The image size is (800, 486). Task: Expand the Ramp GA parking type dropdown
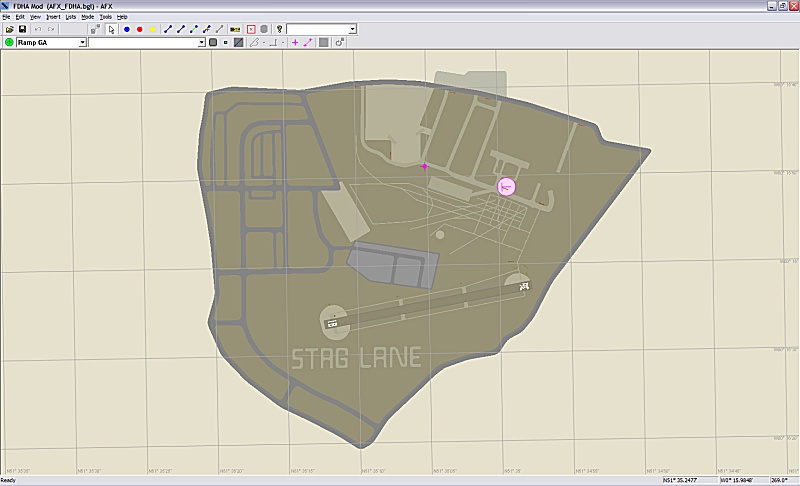[82, 43]
